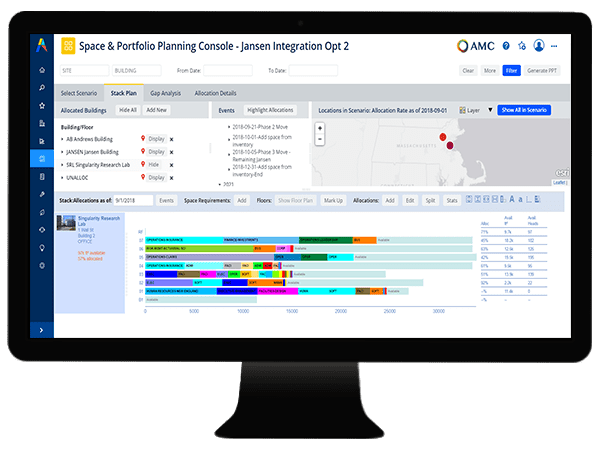Expand the left sidebar with the chevron arrow
The height and width of the screenshot is (450, 600).
[x=41, y=330]
